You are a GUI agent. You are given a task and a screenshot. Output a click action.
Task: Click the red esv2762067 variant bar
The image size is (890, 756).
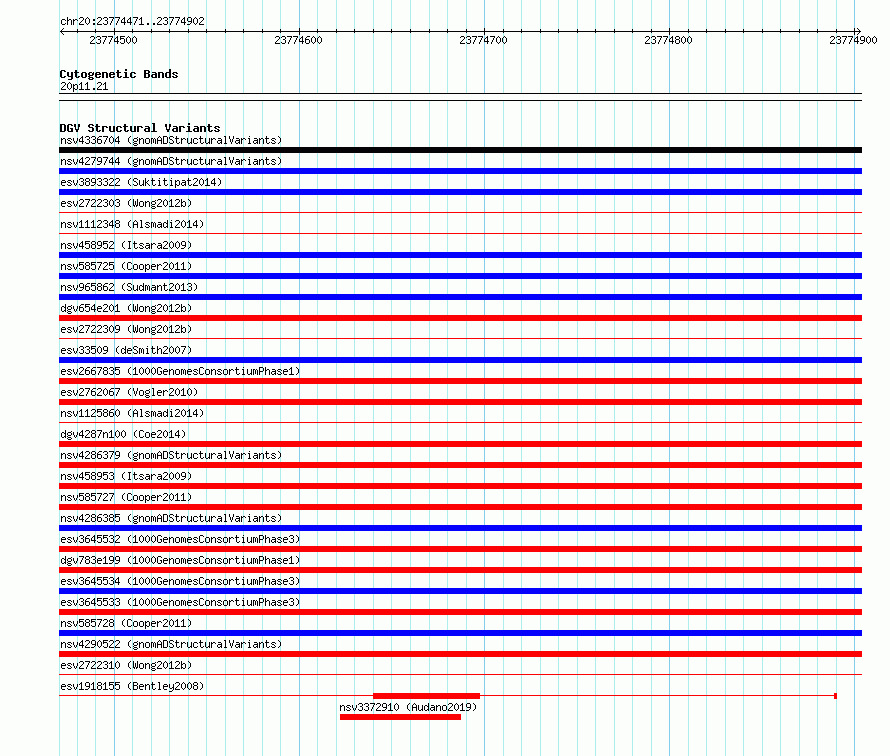pos(460,402)
